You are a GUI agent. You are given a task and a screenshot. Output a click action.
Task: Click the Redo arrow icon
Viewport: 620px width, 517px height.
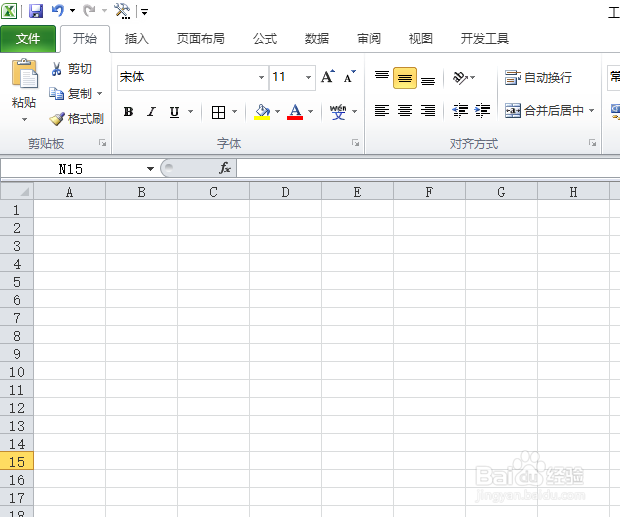pos(89,11)
